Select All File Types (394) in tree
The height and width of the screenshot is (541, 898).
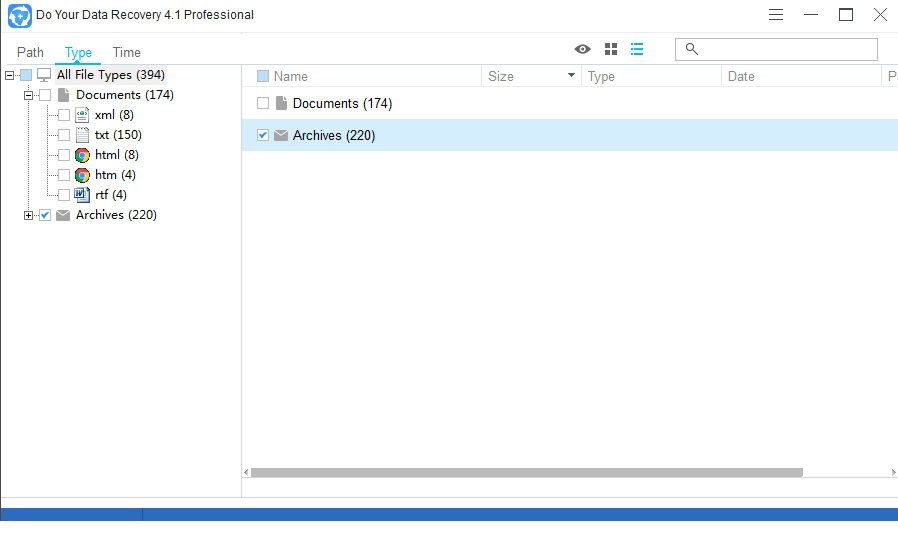(111, 75)
